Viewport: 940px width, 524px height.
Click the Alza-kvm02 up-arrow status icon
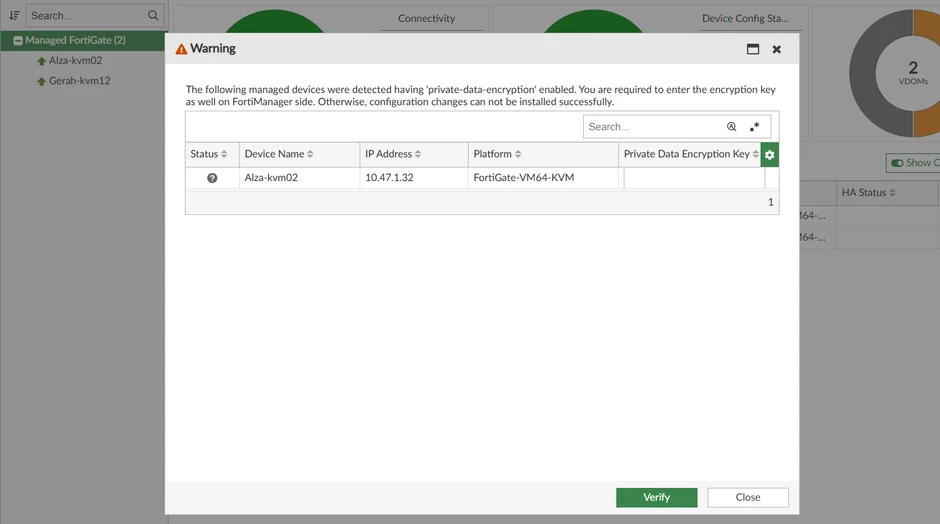coord(41,61)
